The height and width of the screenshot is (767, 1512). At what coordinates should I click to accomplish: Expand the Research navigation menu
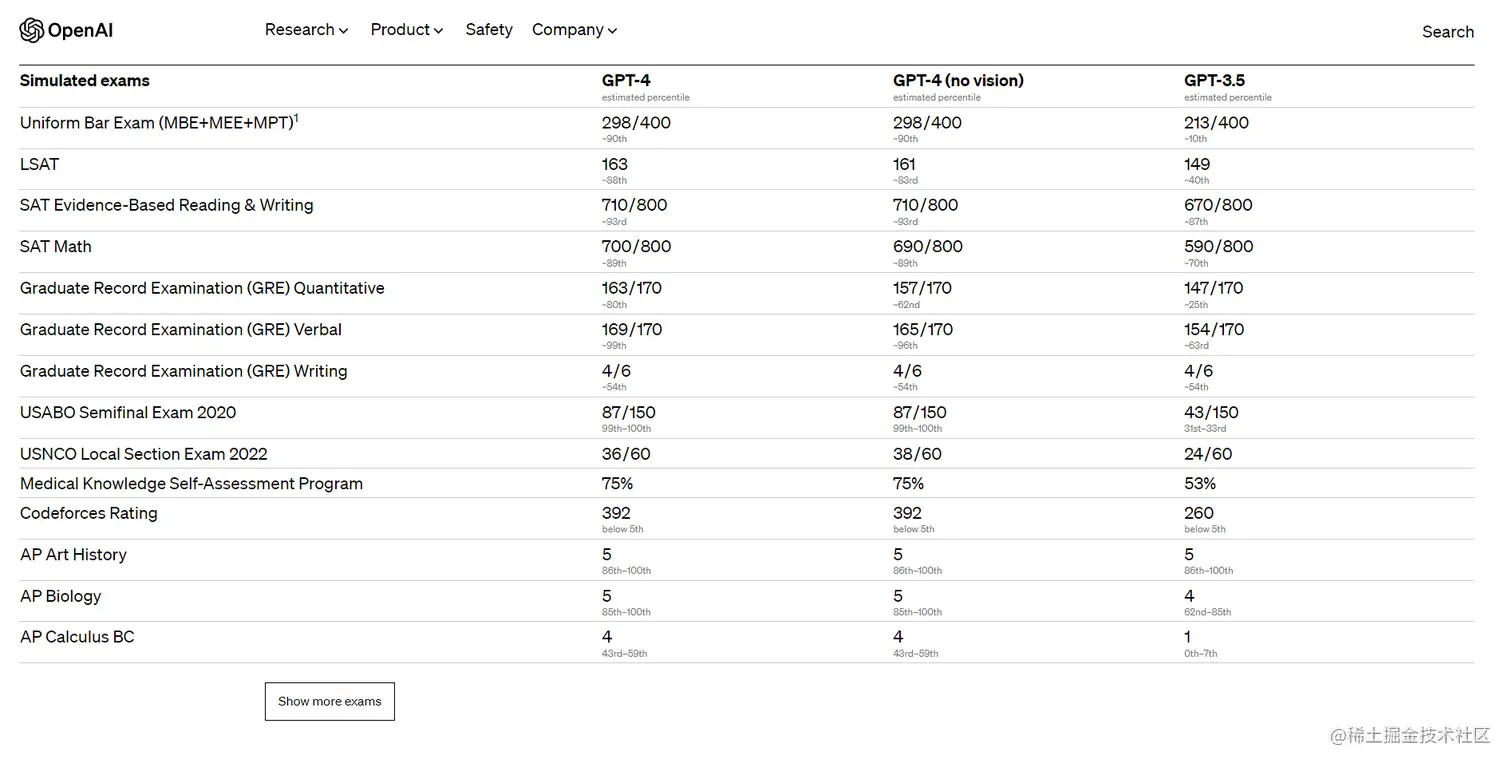pos(306,30)
